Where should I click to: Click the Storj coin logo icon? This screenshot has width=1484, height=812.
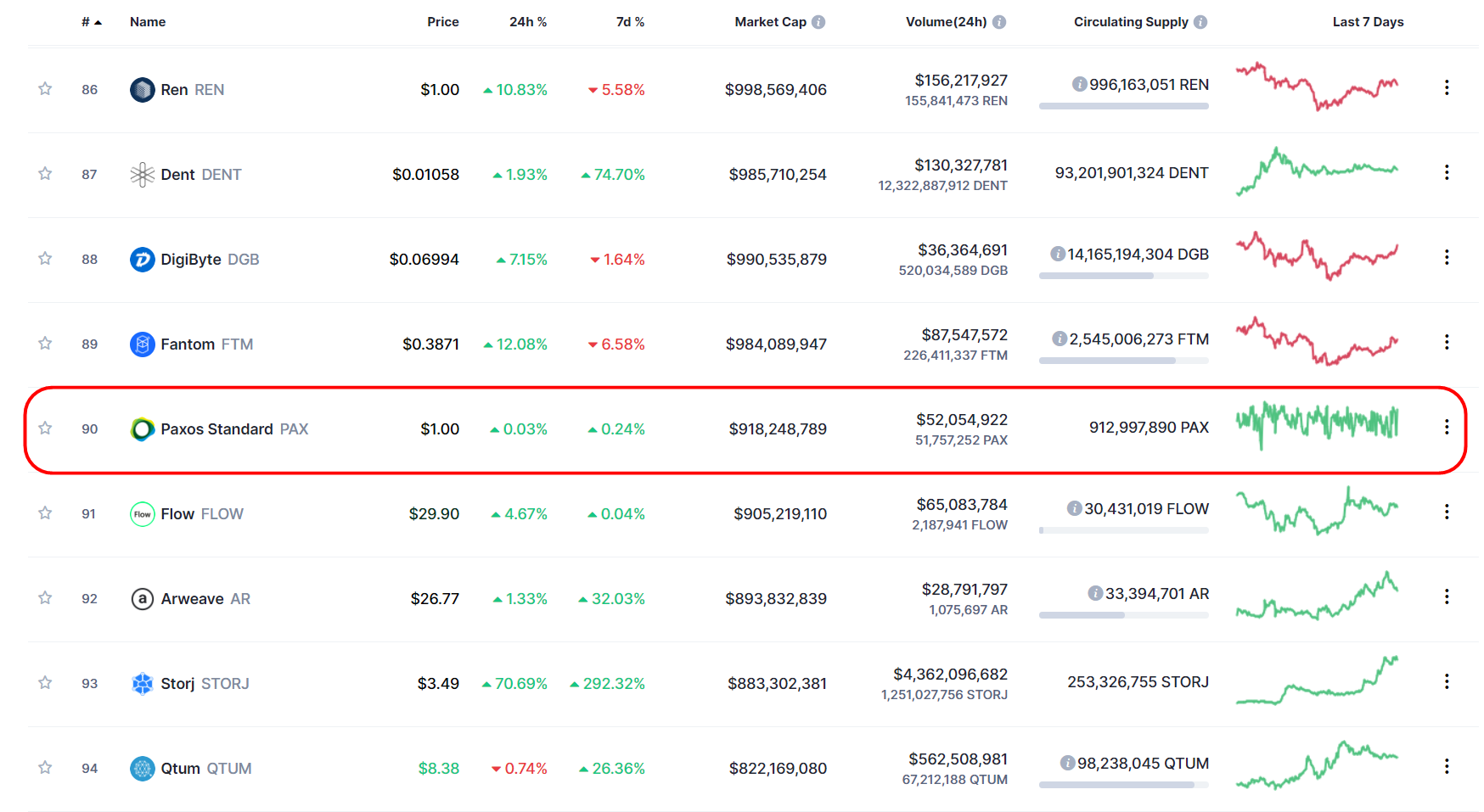[142, 683]
